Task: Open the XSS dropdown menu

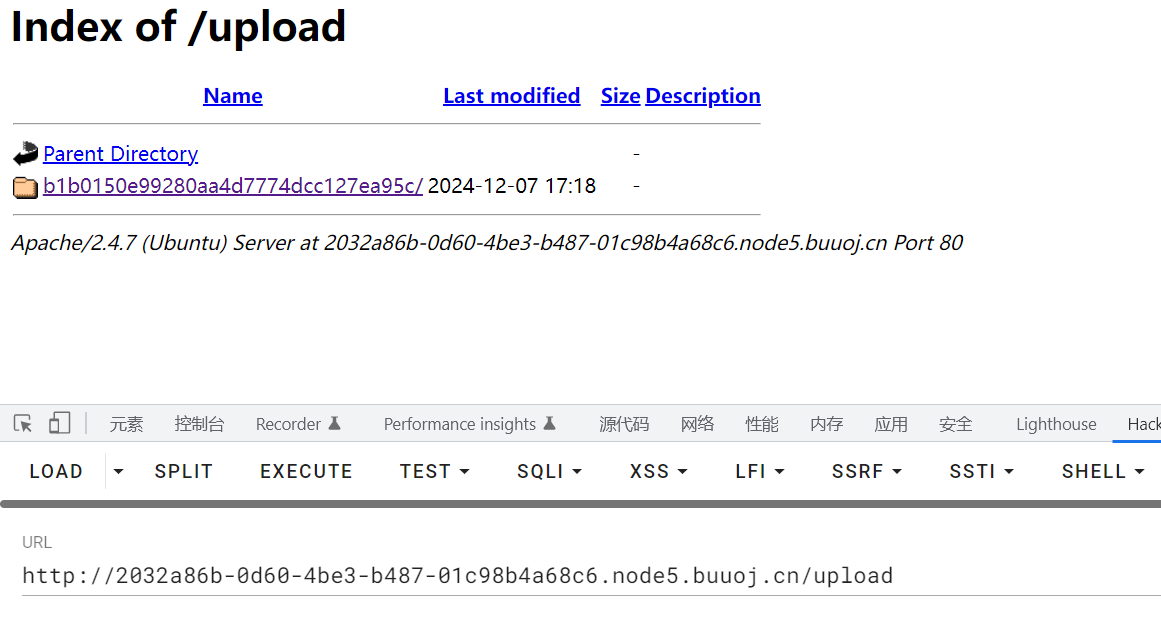Action: [x=658, y=471]
